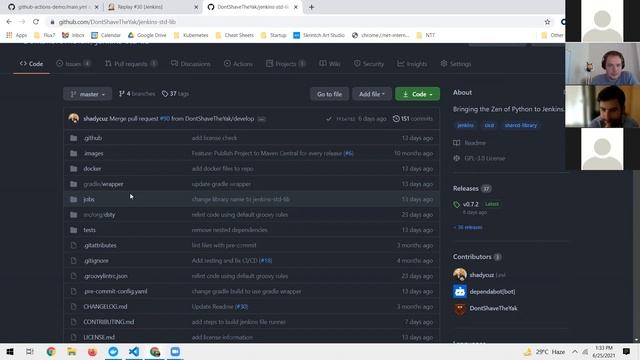
Task: Open the Contributors section heading
Action: point(472,257)
